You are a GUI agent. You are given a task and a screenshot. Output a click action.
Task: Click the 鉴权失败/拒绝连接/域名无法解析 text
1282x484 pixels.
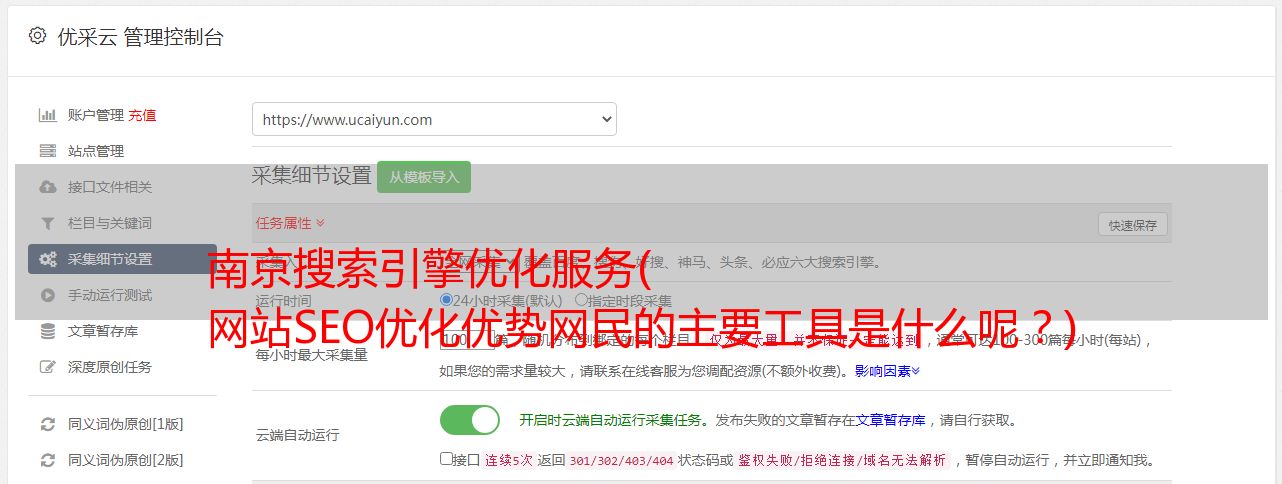(841, 461)
